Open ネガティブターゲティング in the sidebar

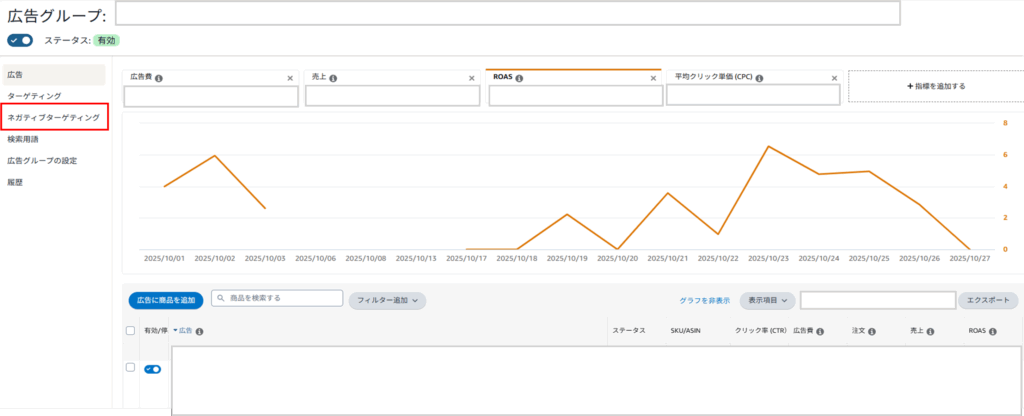pos(54,117)
